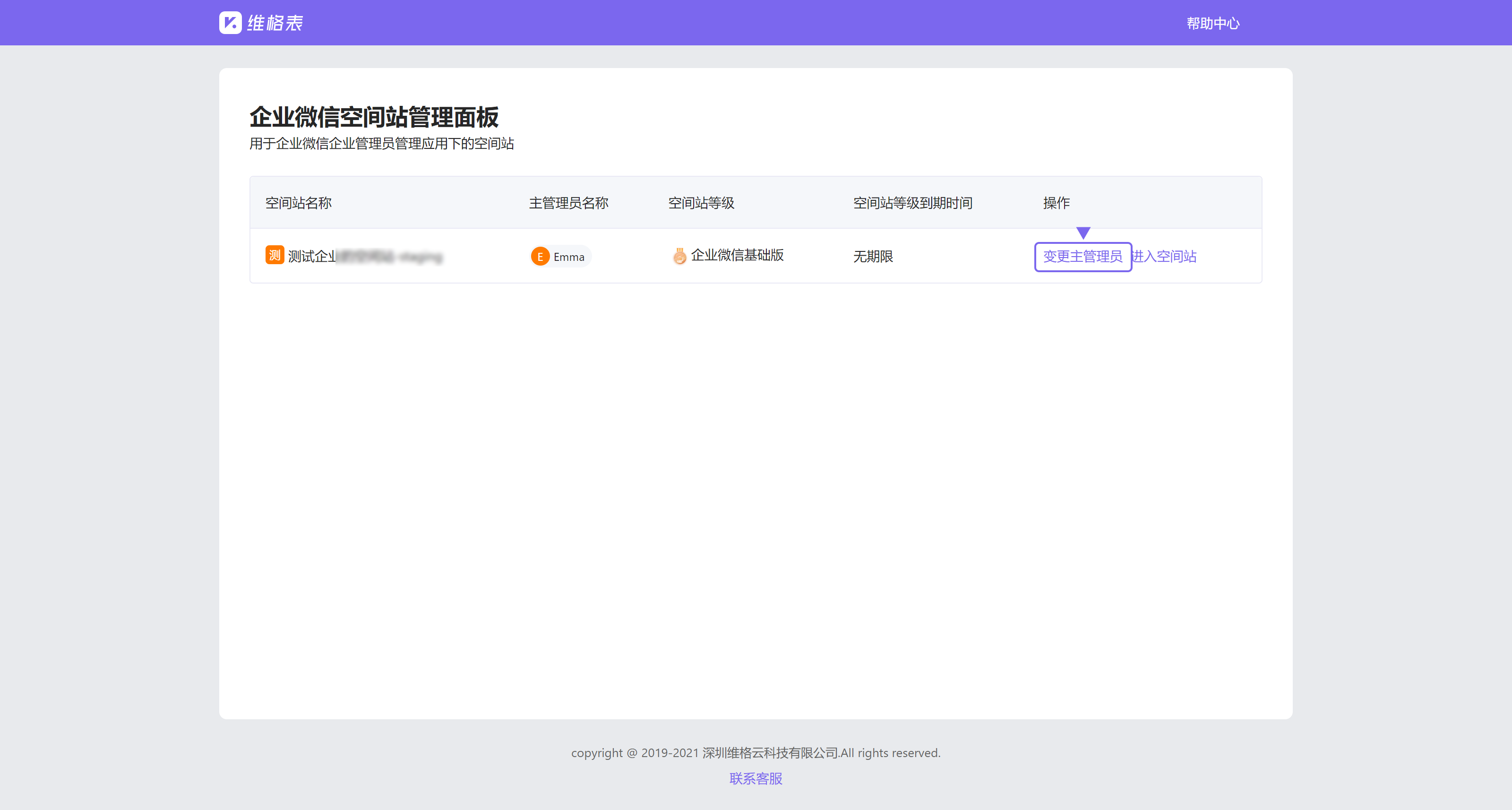Click the 无期限 expiry value
The height and width of the screenshot is (810, 1512).
point(873,257)
